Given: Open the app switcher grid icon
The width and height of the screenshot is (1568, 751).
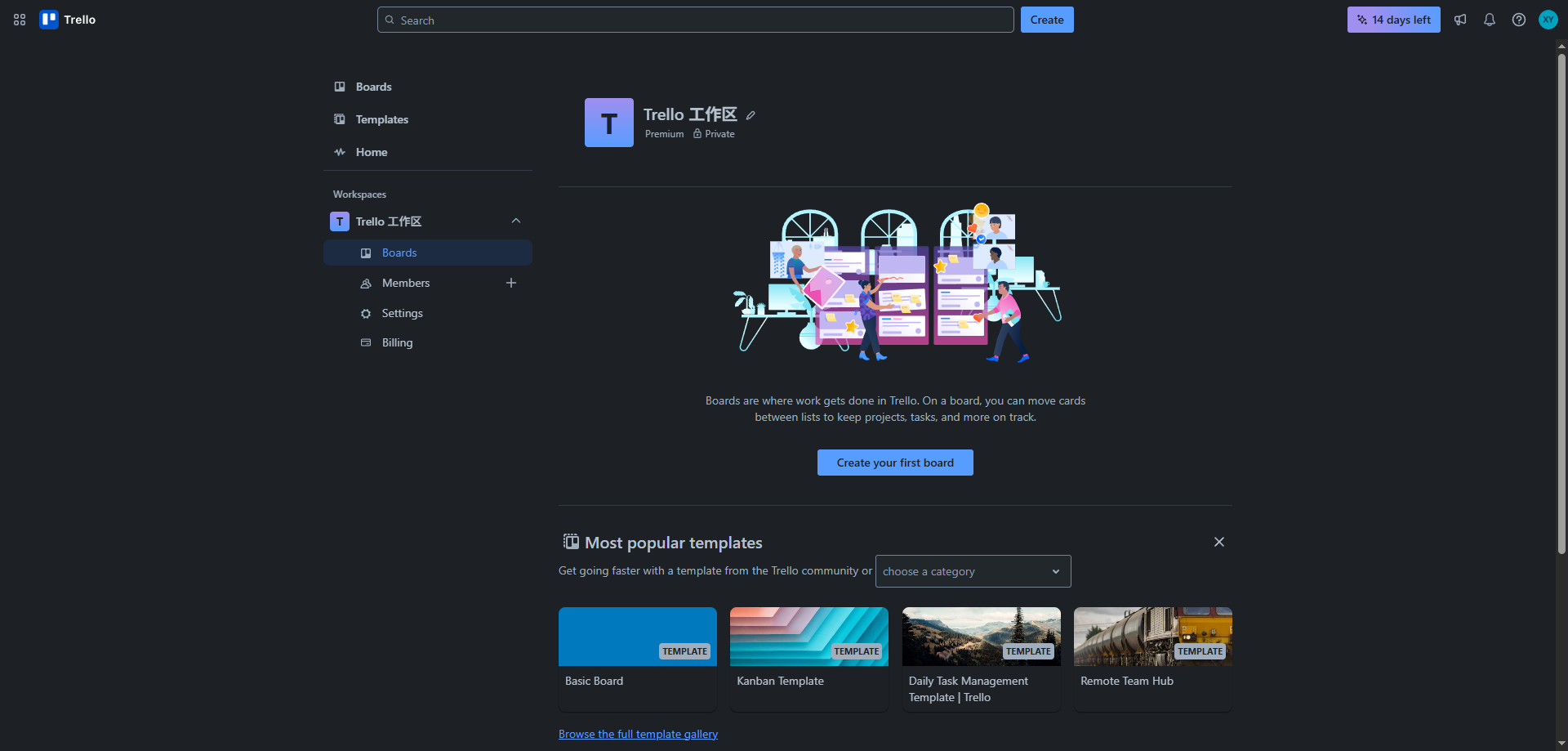Looking at the screenshot, I should point(20,20).
